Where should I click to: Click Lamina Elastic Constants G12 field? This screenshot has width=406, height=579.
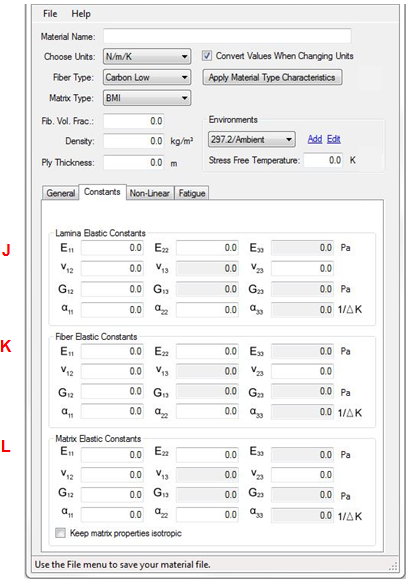coord(112,289)
